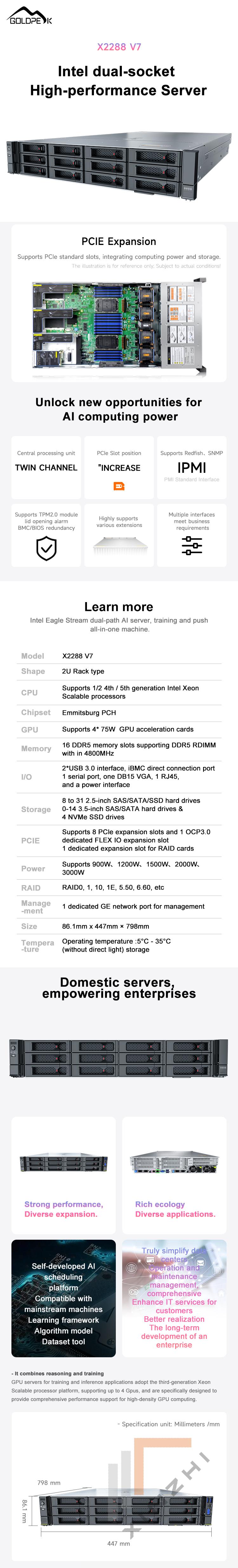This screenshot has height=1568, width=238.
Task: Click the orange PCIe slot icon
Action: (x=119, y=486)
